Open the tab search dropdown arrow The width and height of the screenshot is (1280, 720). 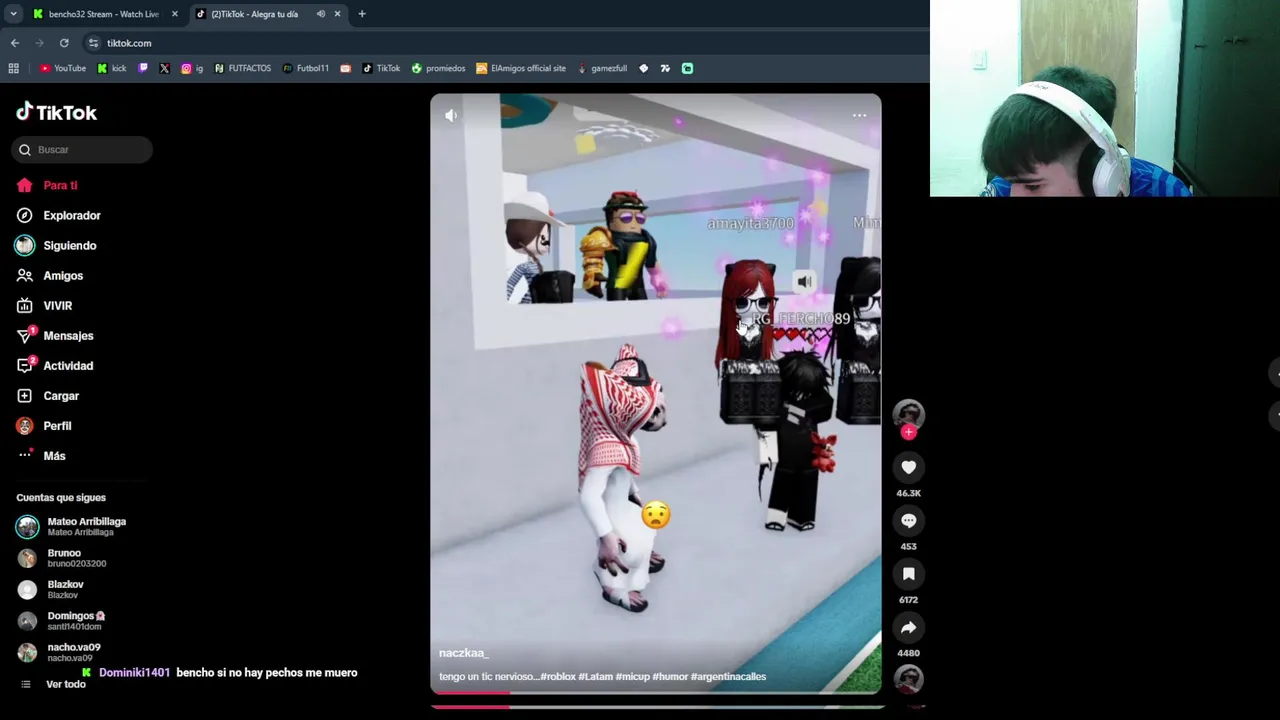click(13, 14)
